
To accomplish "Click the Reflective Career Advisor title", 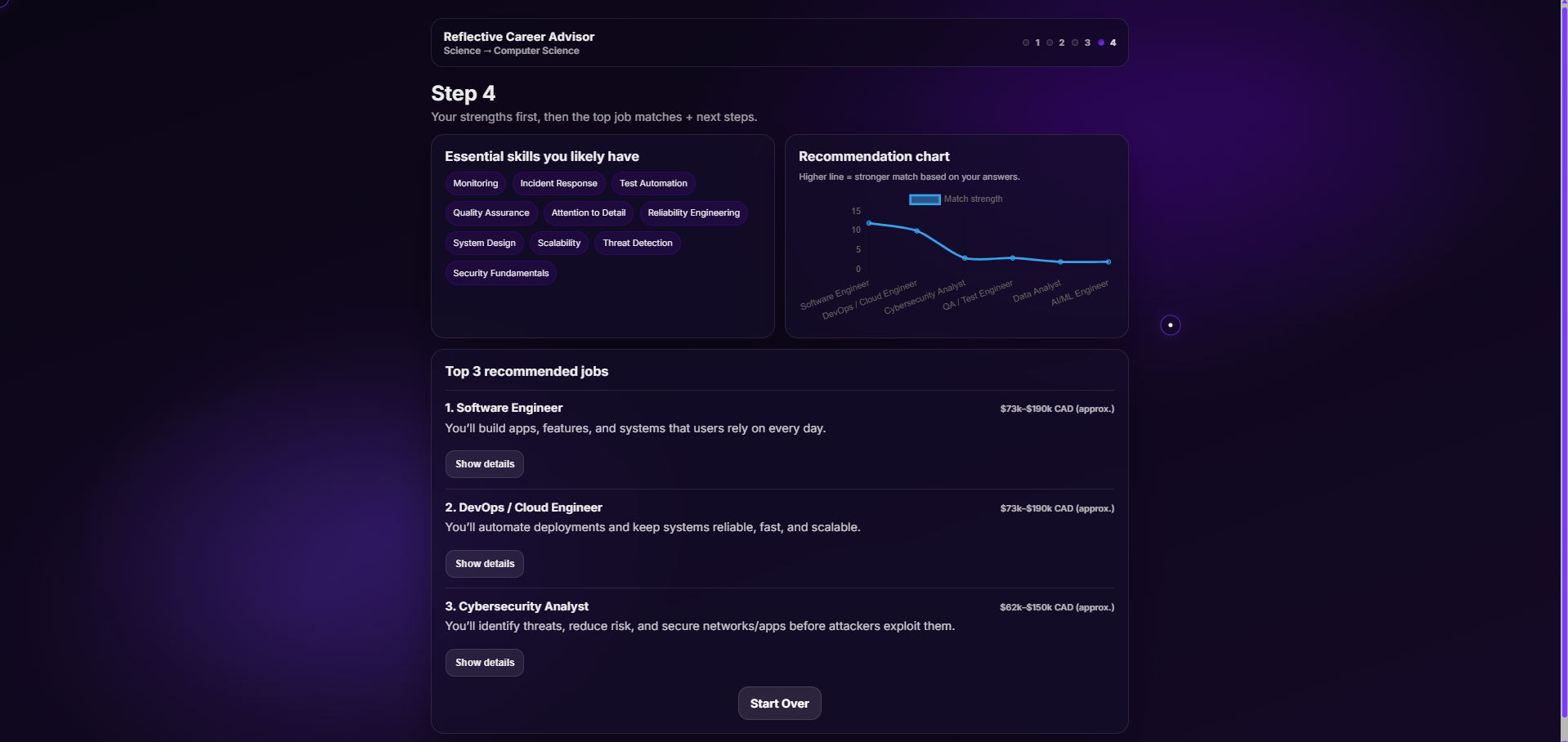I will (x=519, y=37).
